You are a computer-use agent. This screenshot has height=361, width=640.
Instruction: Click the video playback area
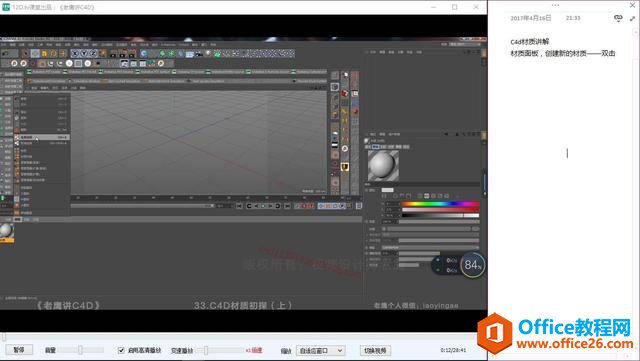click(x=243, y=174)
